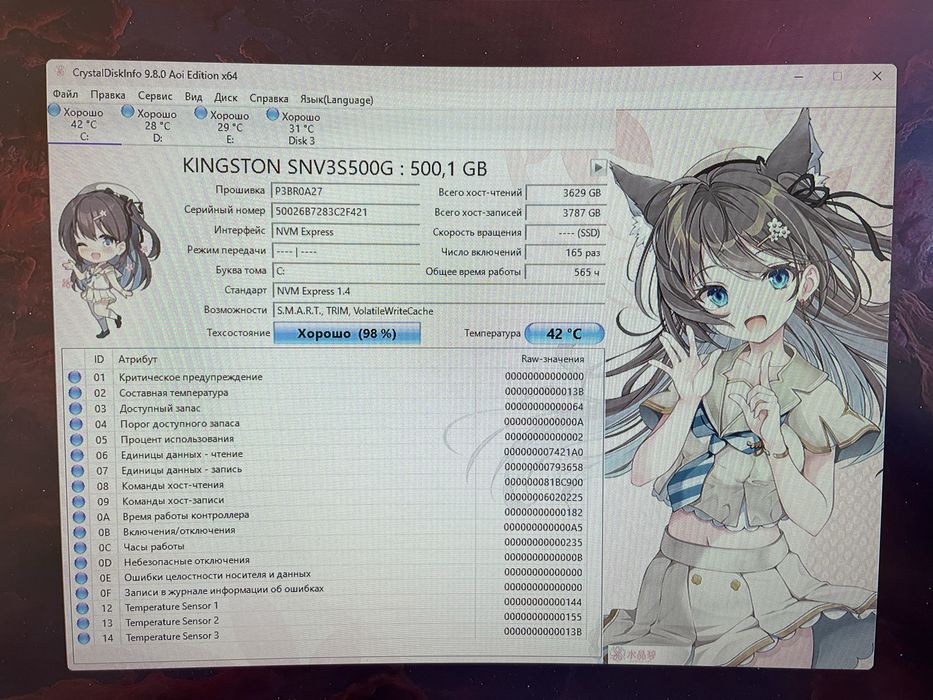Click status icon of row 0A Время работы контроллера
Viewport: 933px width, 700px height.
(x=80, y=517)
